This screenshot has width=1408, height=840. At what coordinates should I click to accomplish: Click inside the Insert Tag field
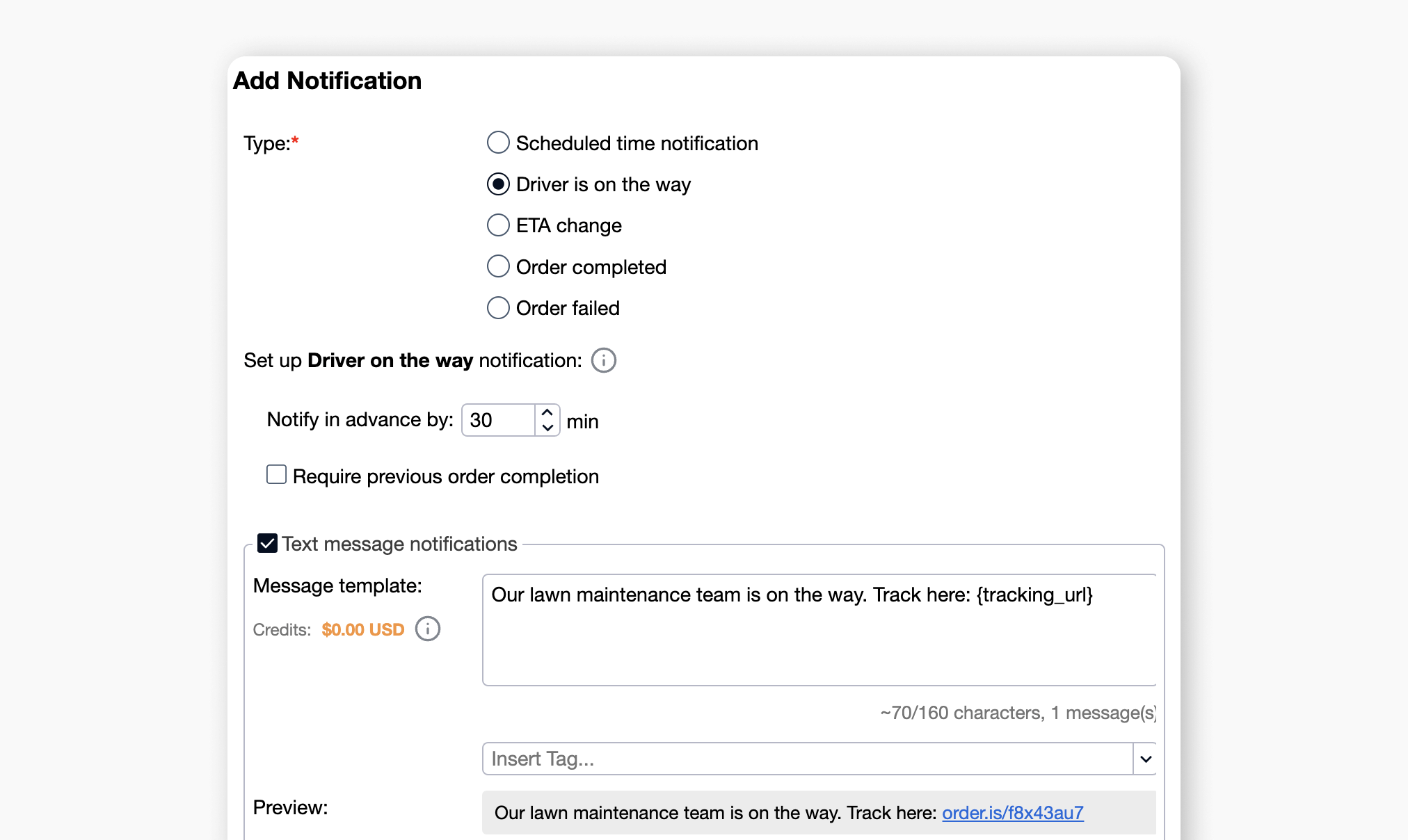point(807,759)
